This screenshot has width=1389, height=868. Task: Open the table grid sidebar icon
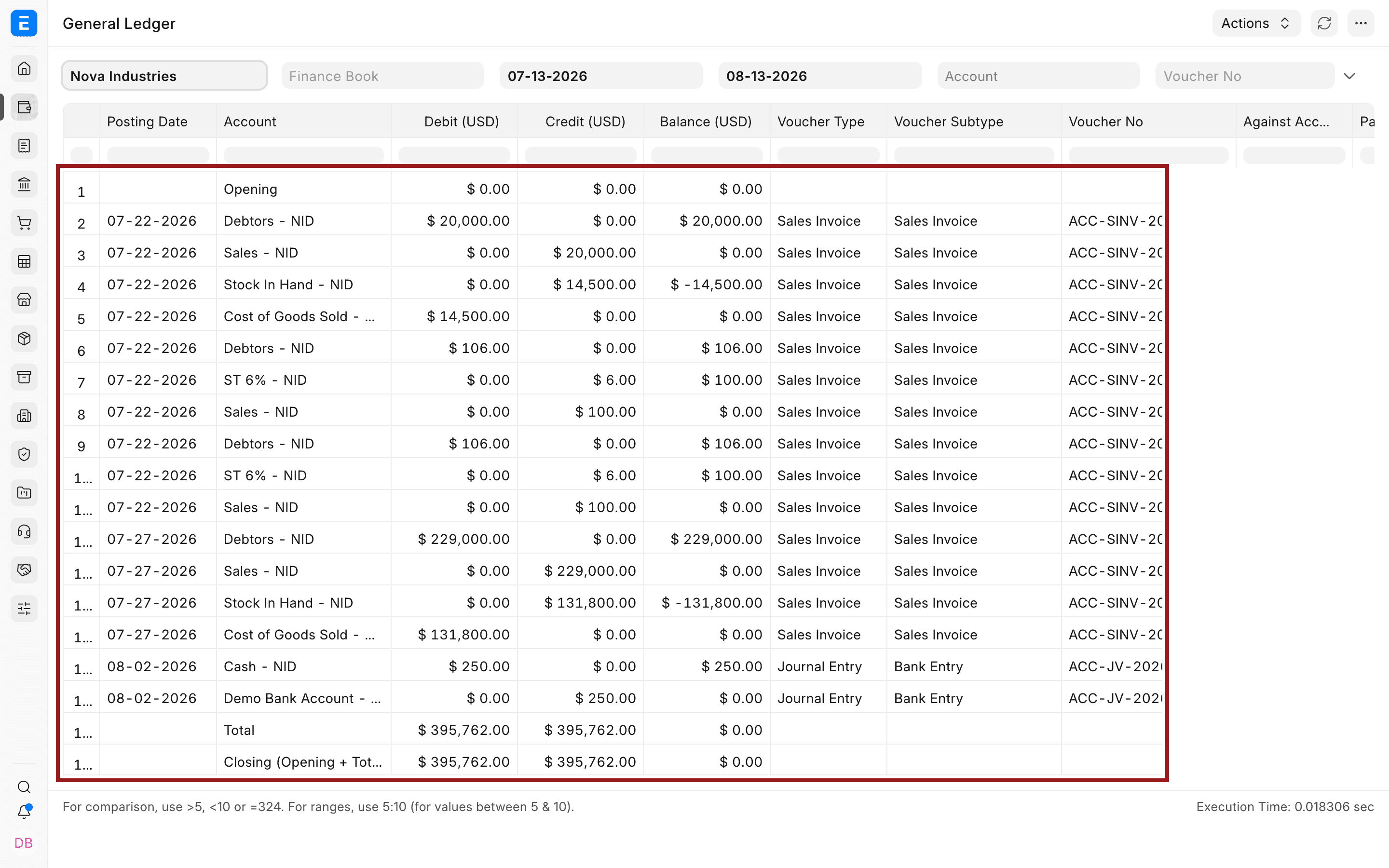click(24, 262)
